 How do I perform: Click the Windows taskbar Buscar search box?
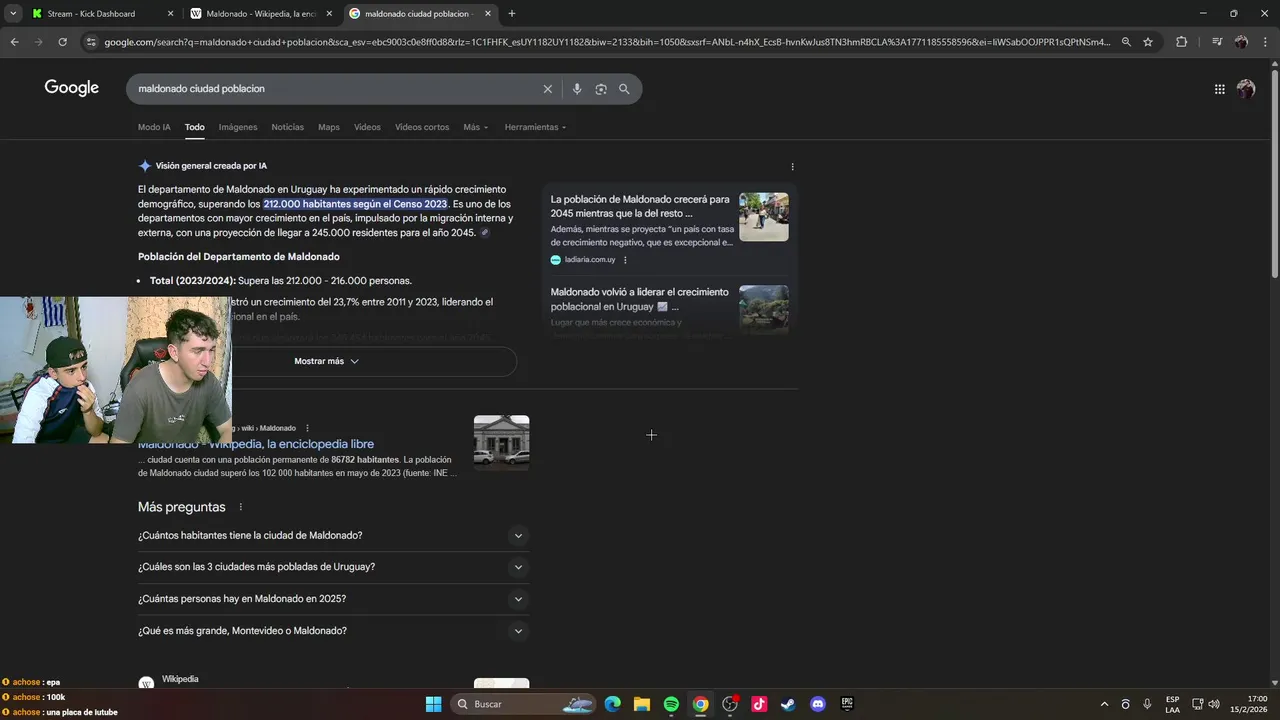pos(524,704)
